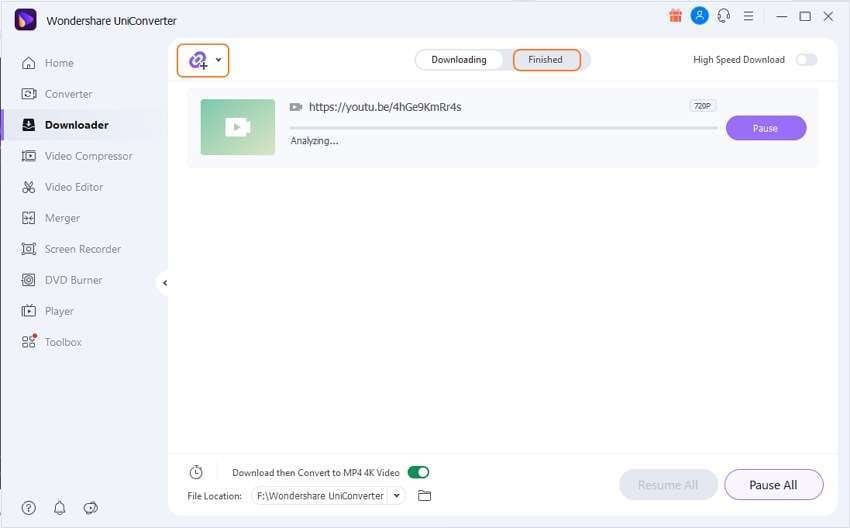Click the Home house icon
This screenshot has height=528, width=850.
tap(28, 63)
